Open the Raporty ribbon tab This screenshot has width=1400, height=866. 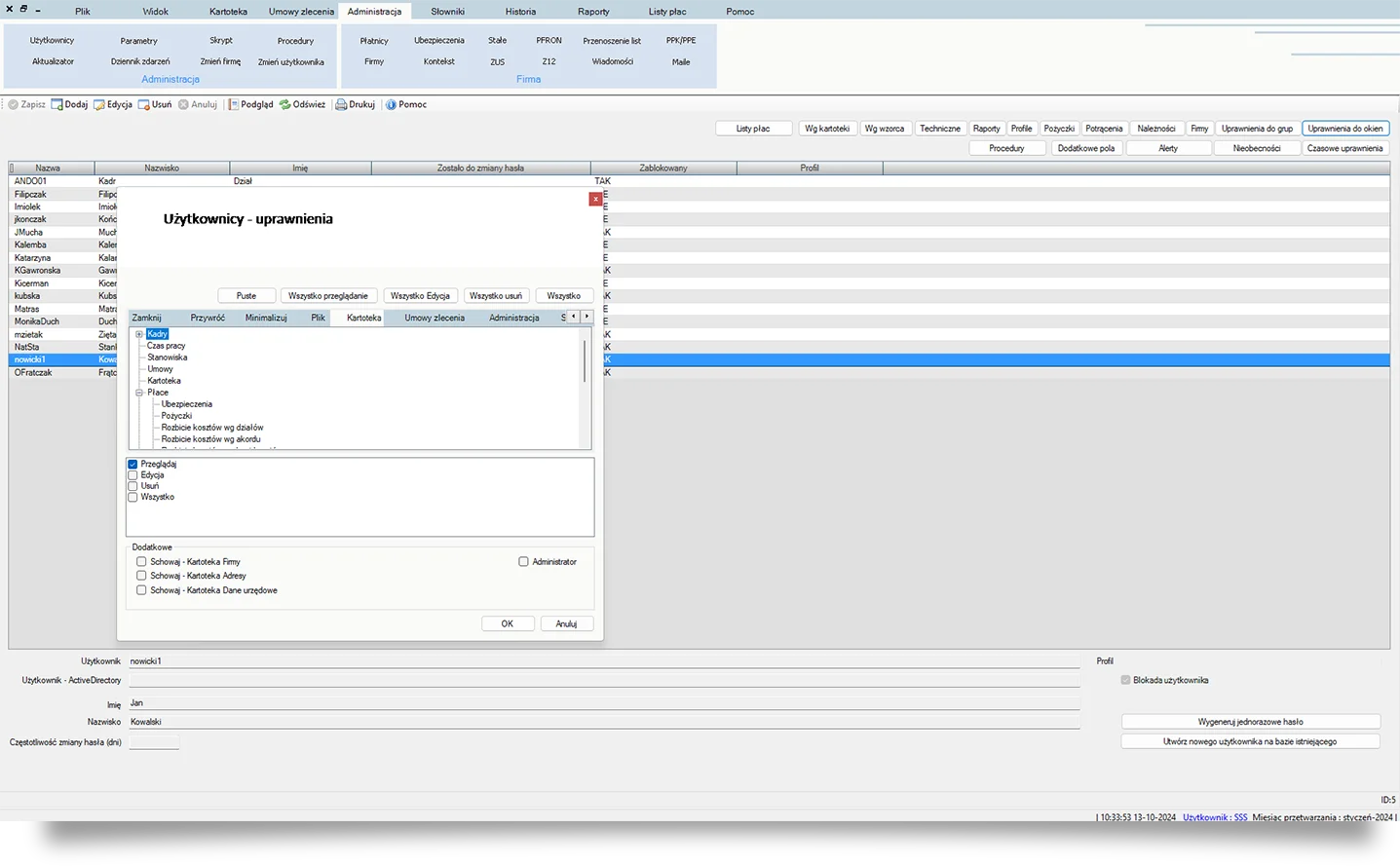pyautogui.click(x=593, y=12)
